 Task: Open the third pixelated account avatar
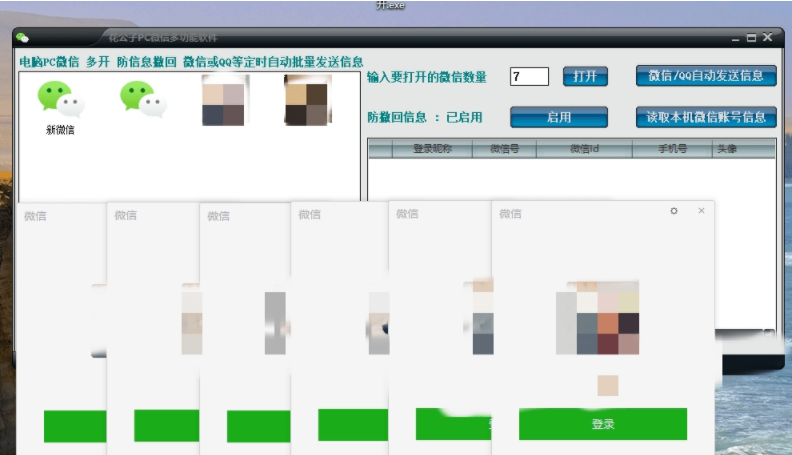[223, 100]
